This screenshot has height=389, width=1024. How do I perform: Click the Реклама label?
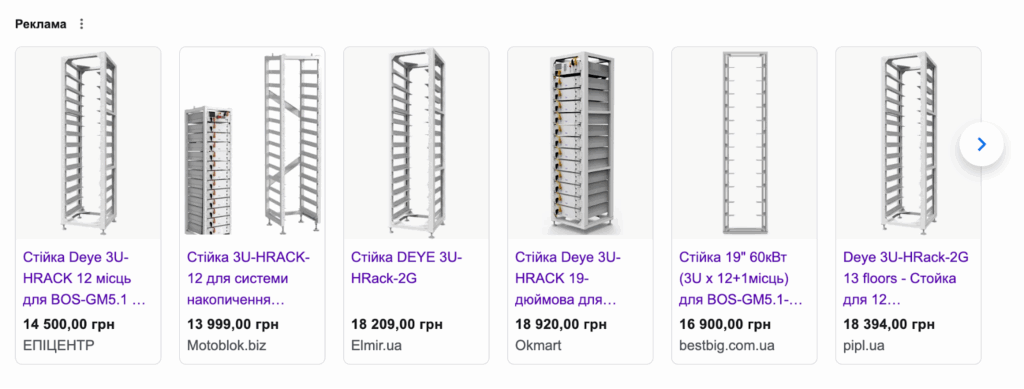pos(40,24)
